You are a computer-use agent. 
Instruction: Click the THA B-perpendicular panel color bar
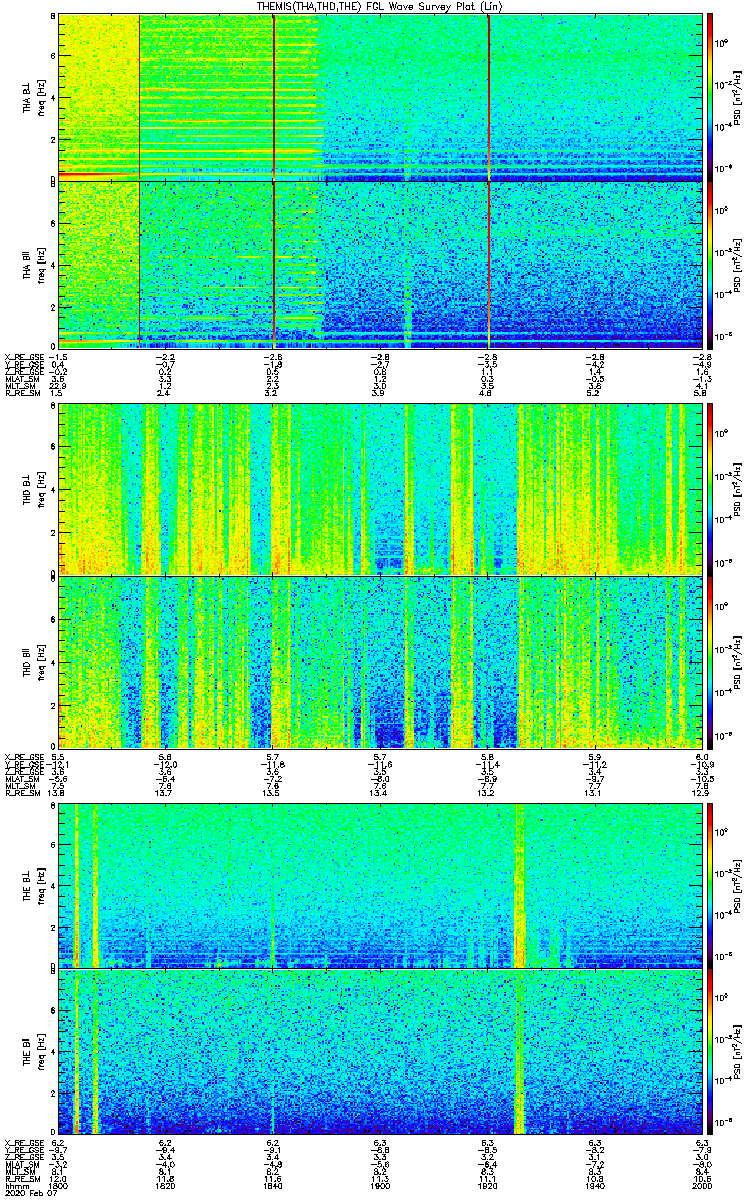[x=710, y=95]
